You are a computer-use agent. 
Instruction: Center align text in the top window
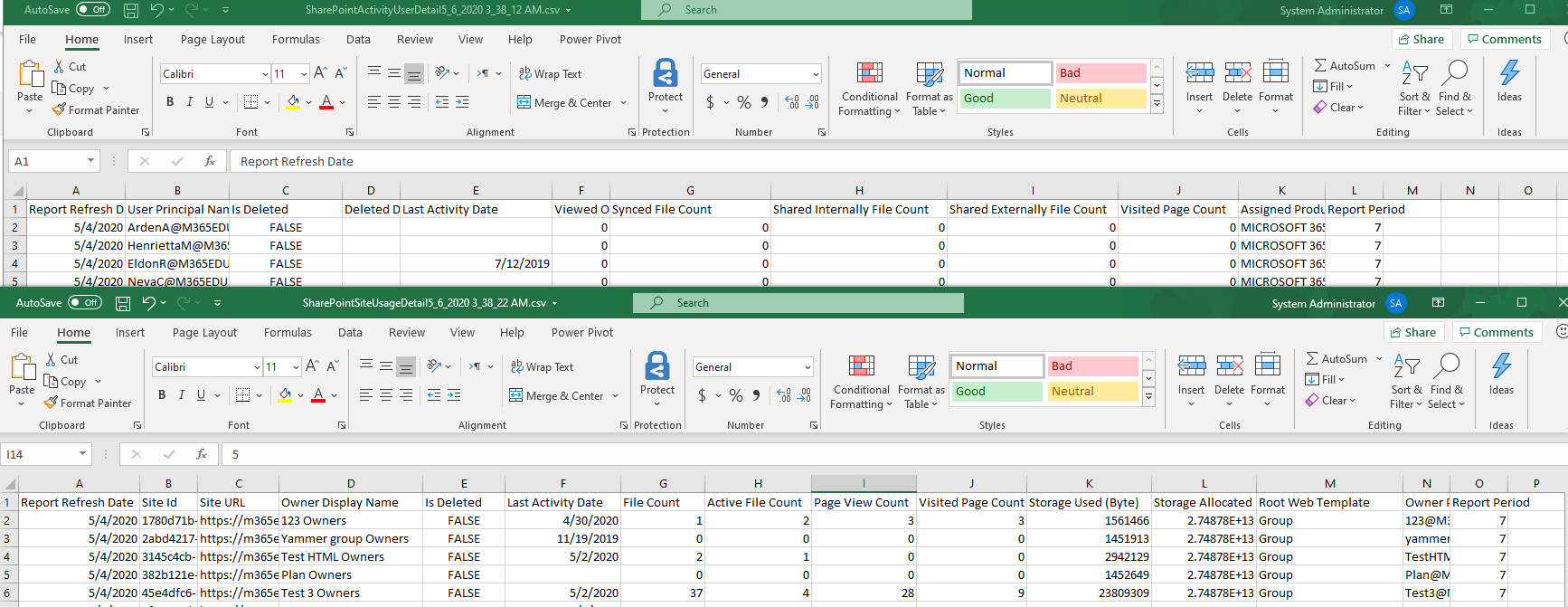[394, 102]
